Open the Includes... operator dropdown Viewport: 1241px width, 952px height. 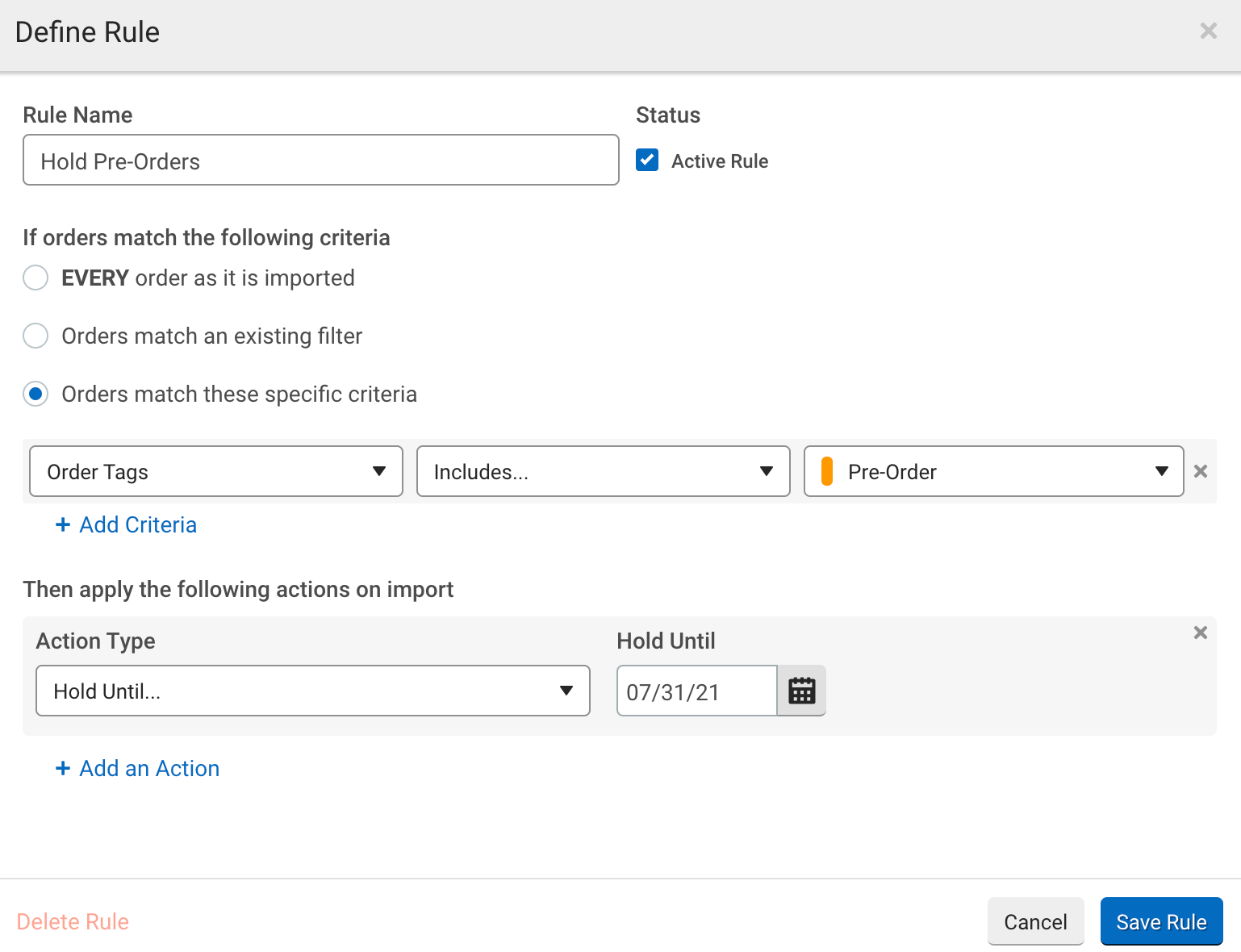(x=604, y=471)
